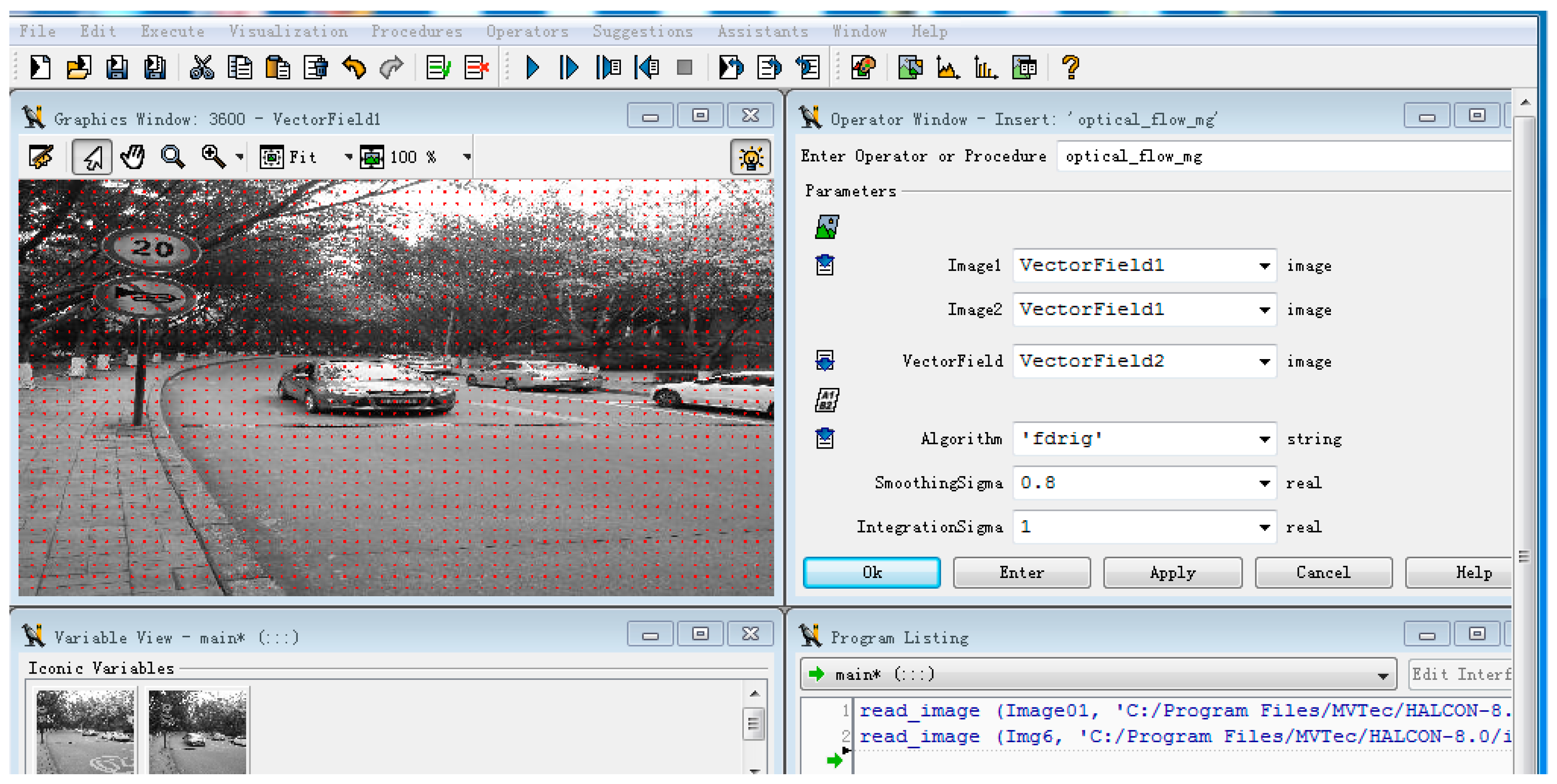Expand the Algorithm 'fdrig' dropdown
The image size is (1557, 784).
[1264, 439]
